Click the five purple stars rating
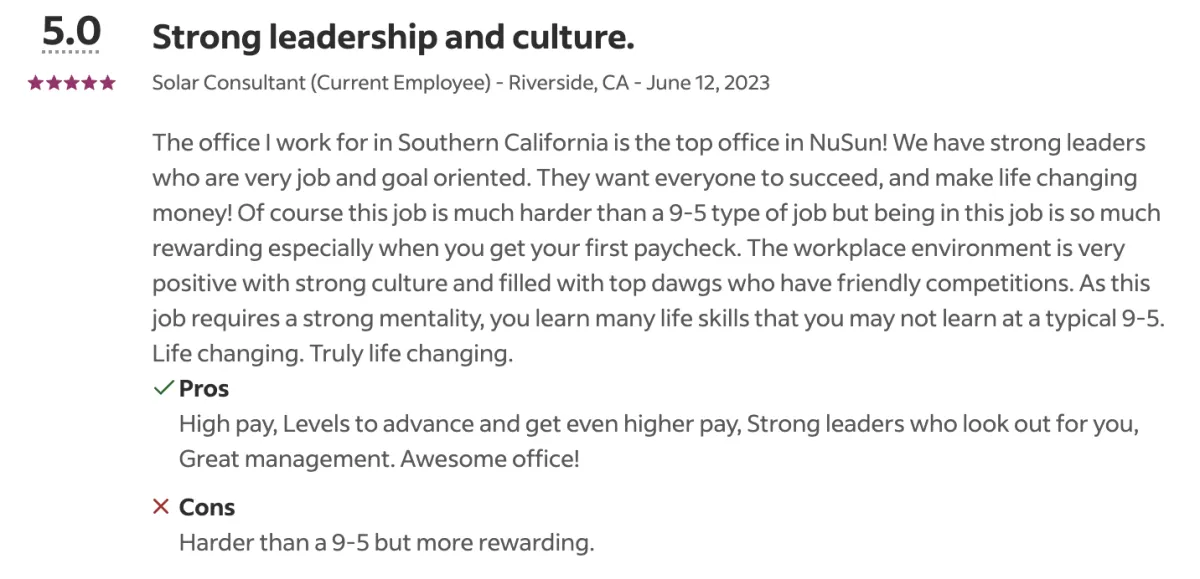 pos(72,84)
